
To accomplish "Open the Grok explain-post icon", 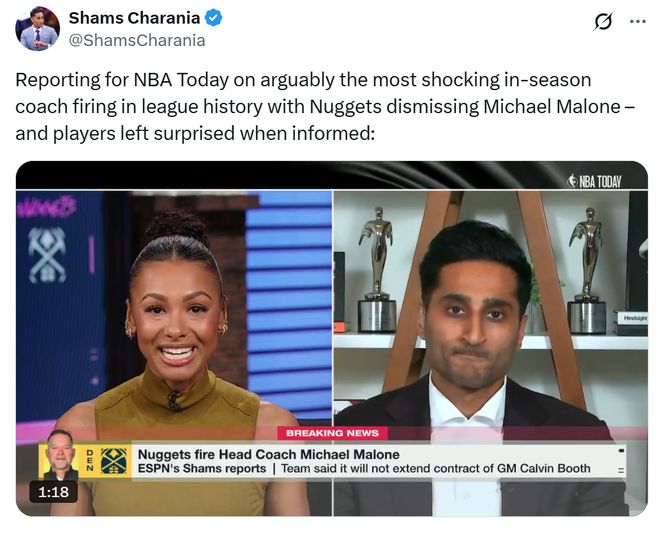I will tap(603, 21).
